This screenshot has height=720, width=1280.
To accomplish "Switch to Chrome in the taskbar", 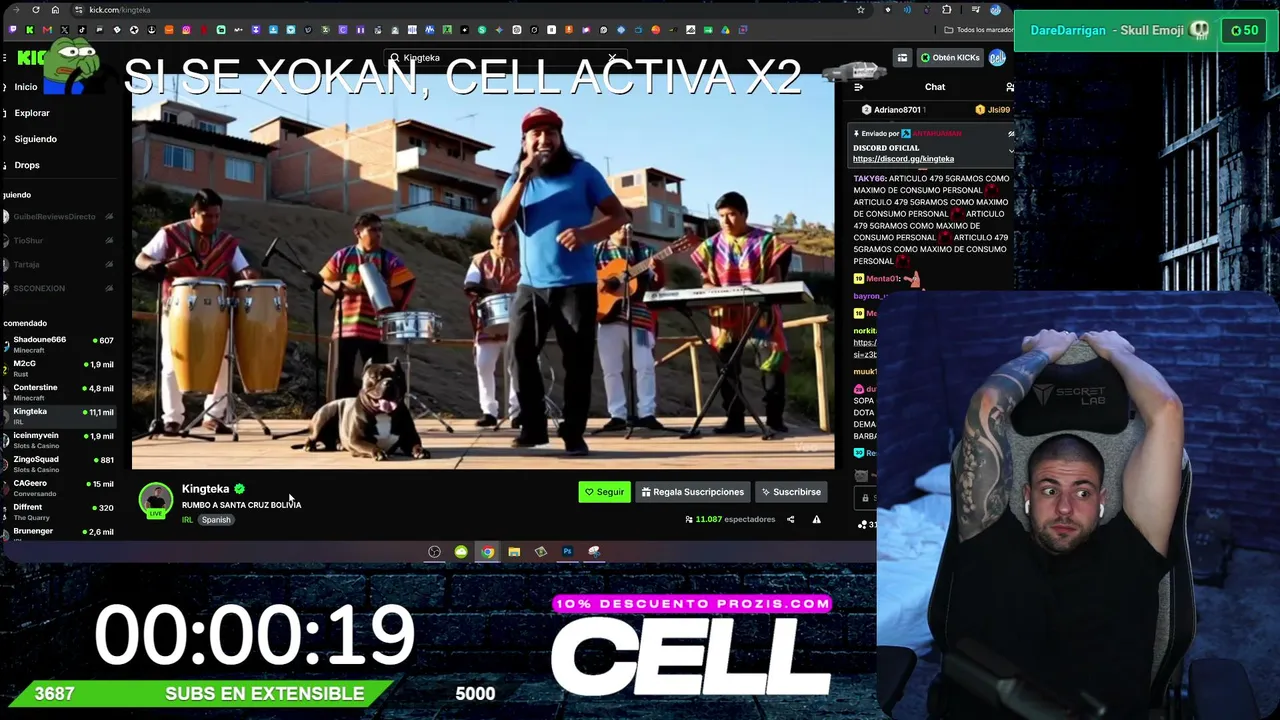I will click(487, 552).
